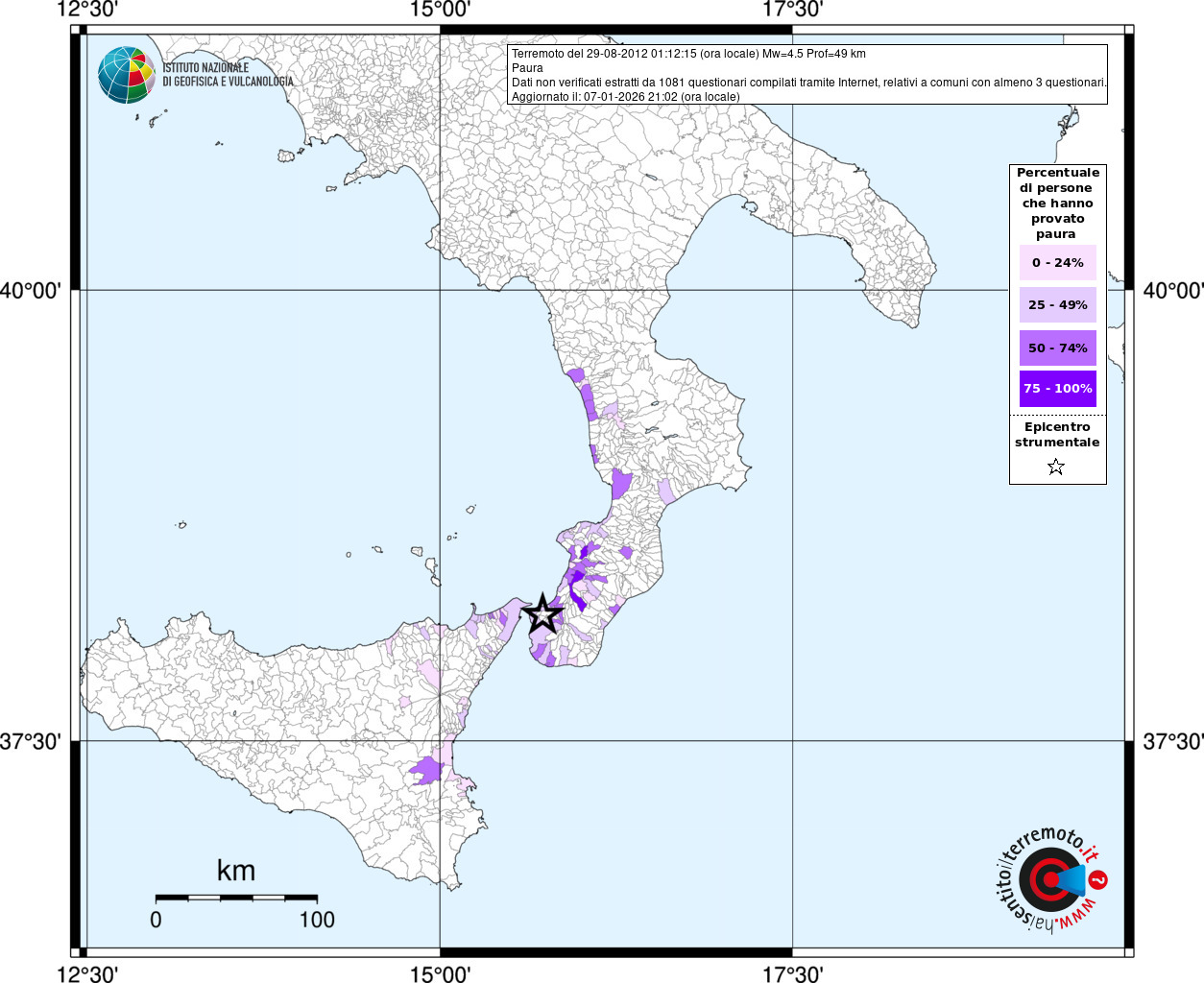Viewport: 1204px width, 983px height.
Task: Click the INGV globe logo
Action: click(127, 75)
